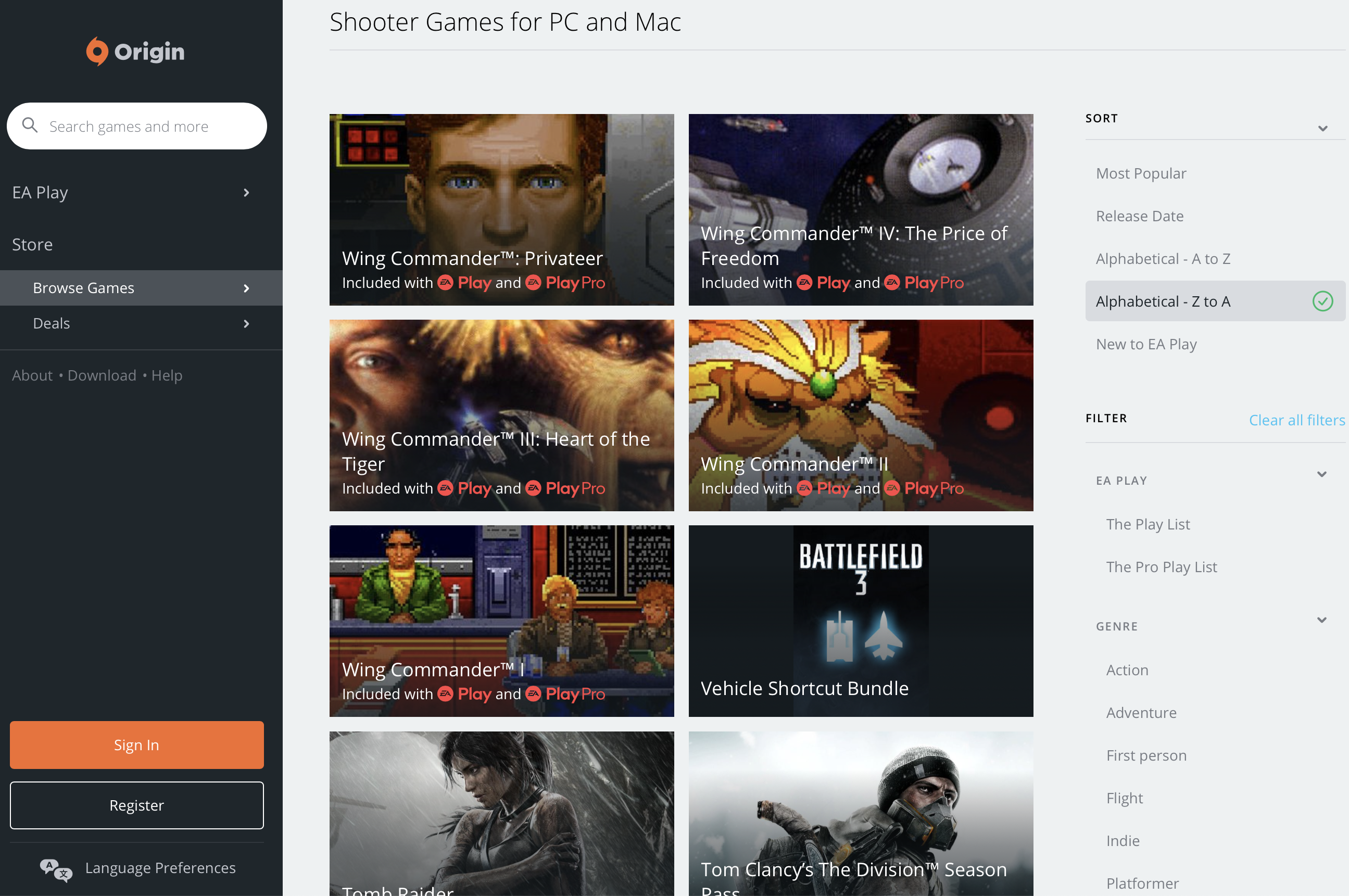
Task: Collapse the Genre filter section
Action: (1321, 620)
